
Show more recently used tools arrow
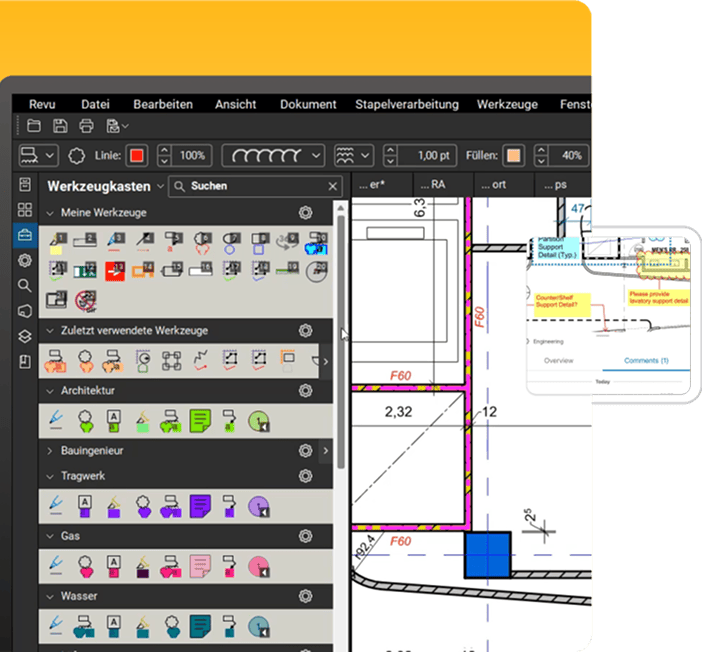[326, 361]
